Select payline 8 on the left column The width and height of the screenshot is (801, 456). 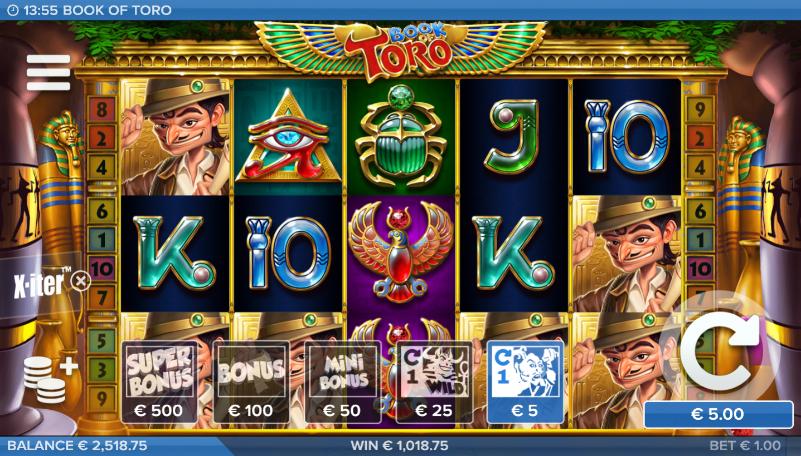pos(102,110)
